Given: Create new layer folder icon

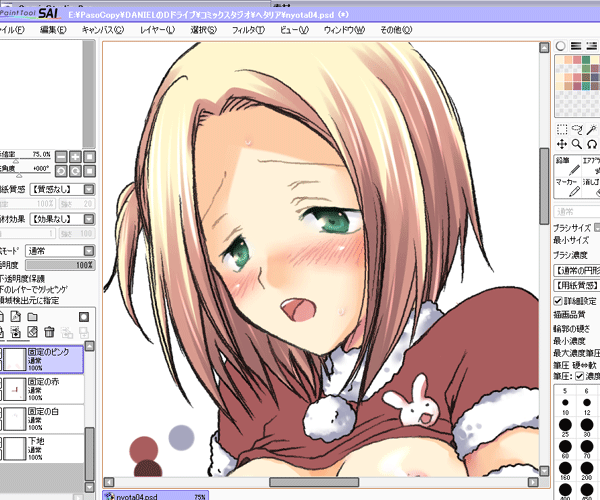Looking at the screenshot, I should point(33,317).
